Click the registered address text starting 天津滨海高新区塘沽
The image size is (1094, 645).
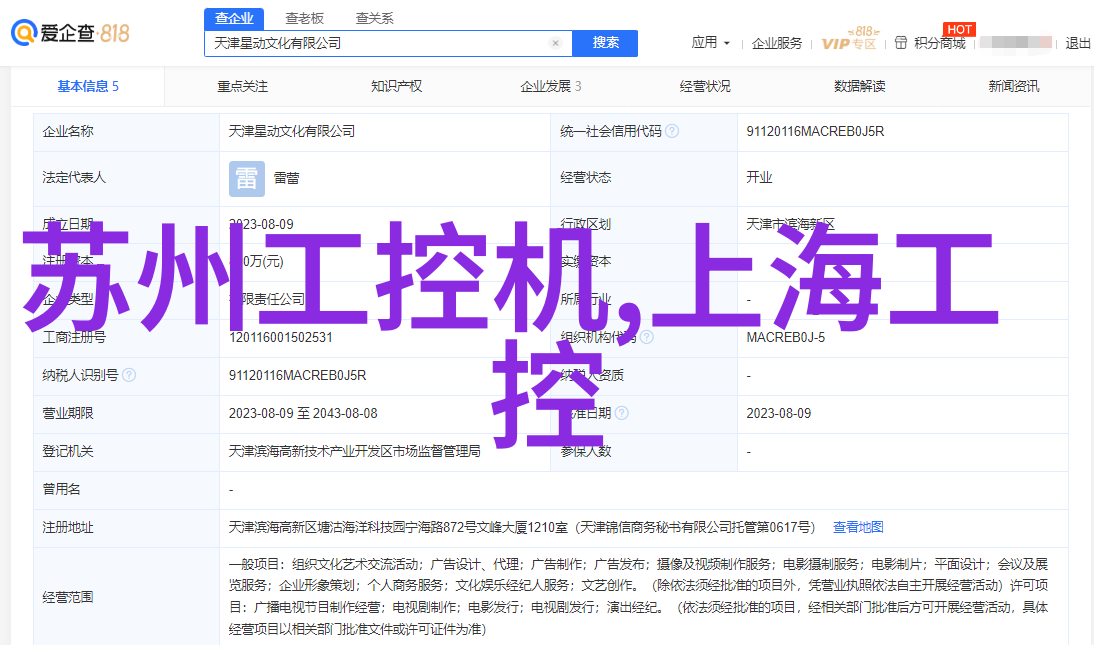pos(522,528)
